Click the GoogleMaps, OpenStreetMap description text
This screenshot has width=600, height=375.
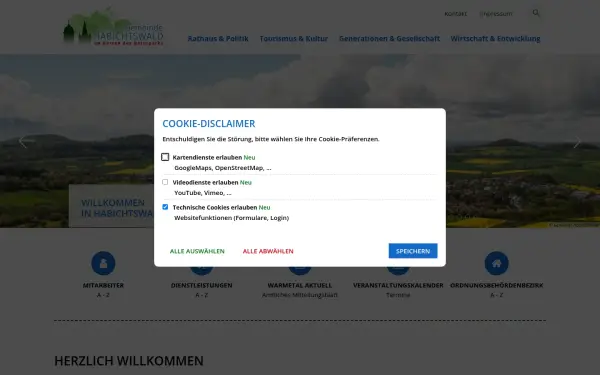point(223,168)
